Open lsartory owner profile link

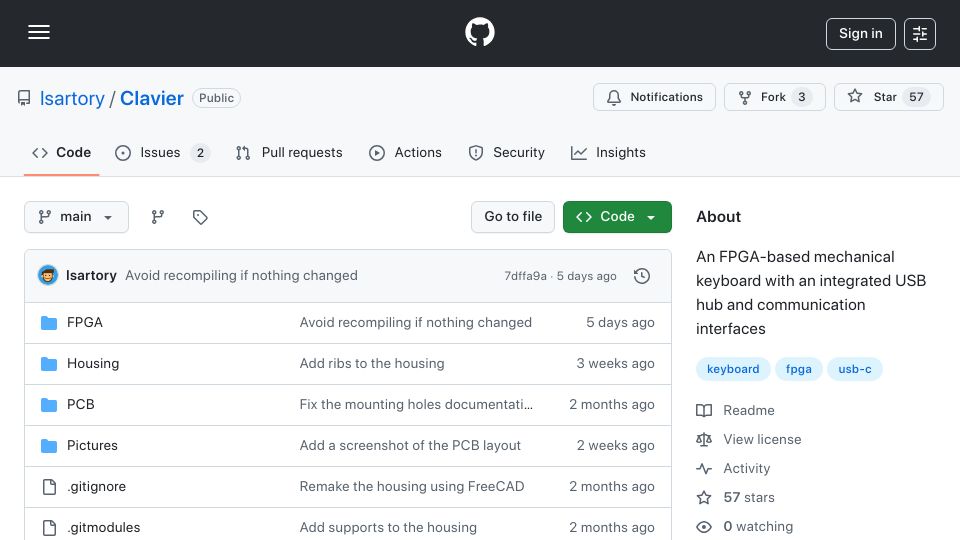[x=72, y=98]
